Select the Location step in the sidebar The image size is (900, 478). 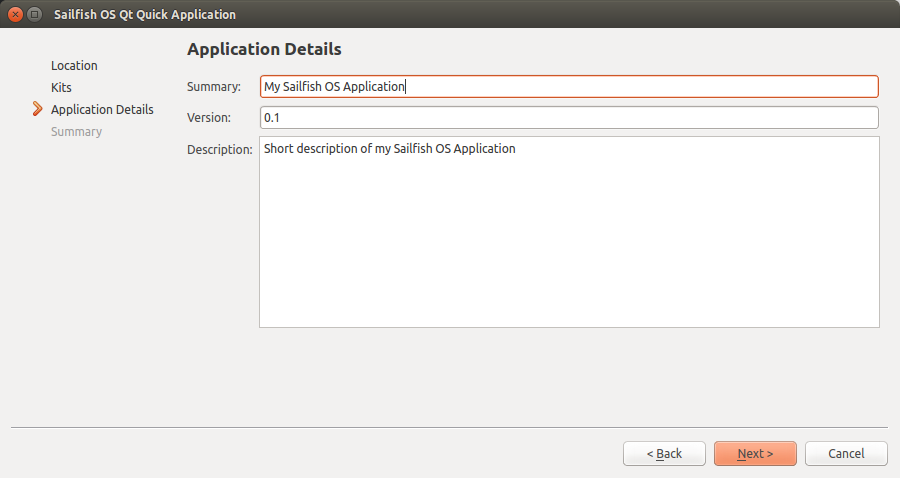coord(74,65)
